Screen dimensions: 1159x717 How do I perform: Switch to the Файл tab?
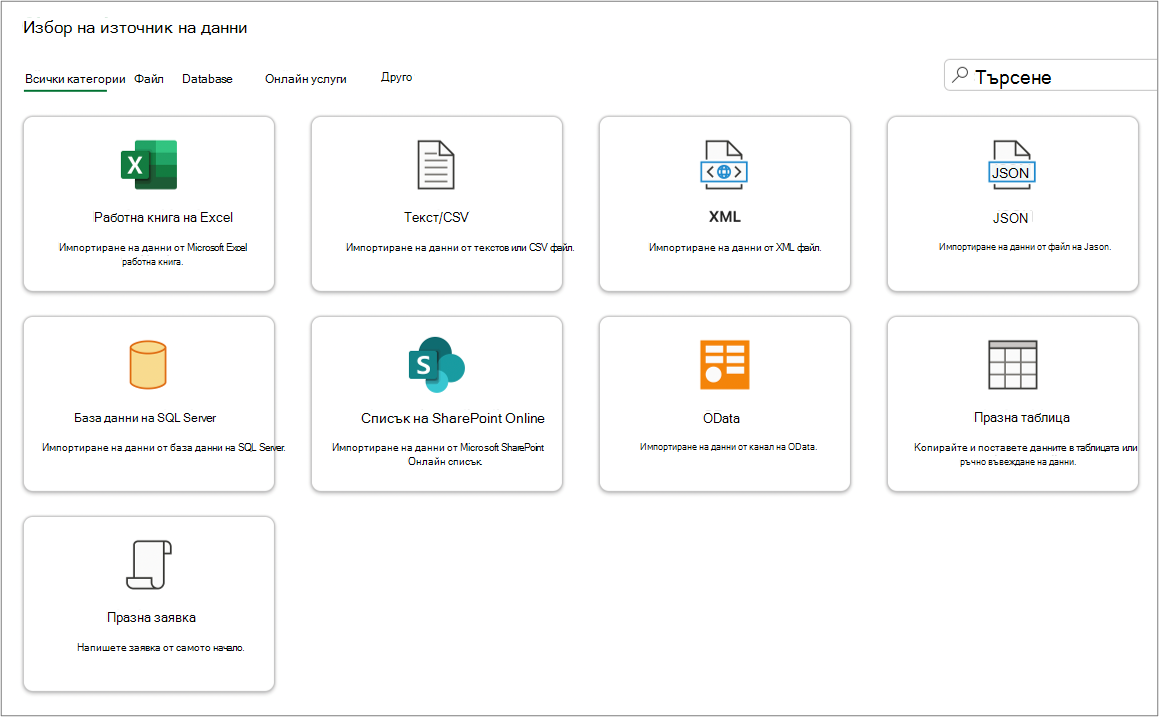[x=149, y=78]
